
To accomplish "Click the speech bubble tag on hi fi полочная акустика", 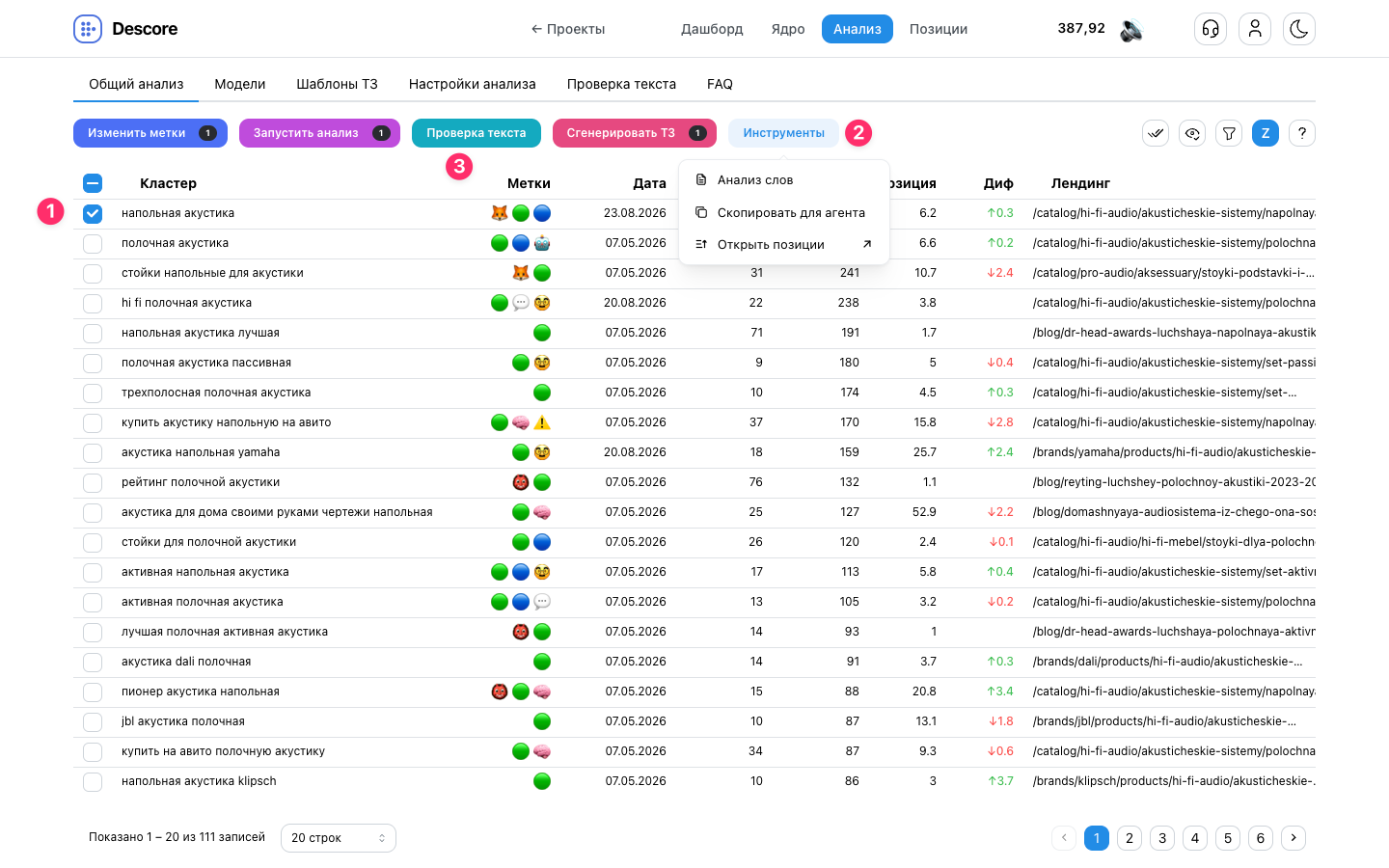I will click(x=521, y=303).
